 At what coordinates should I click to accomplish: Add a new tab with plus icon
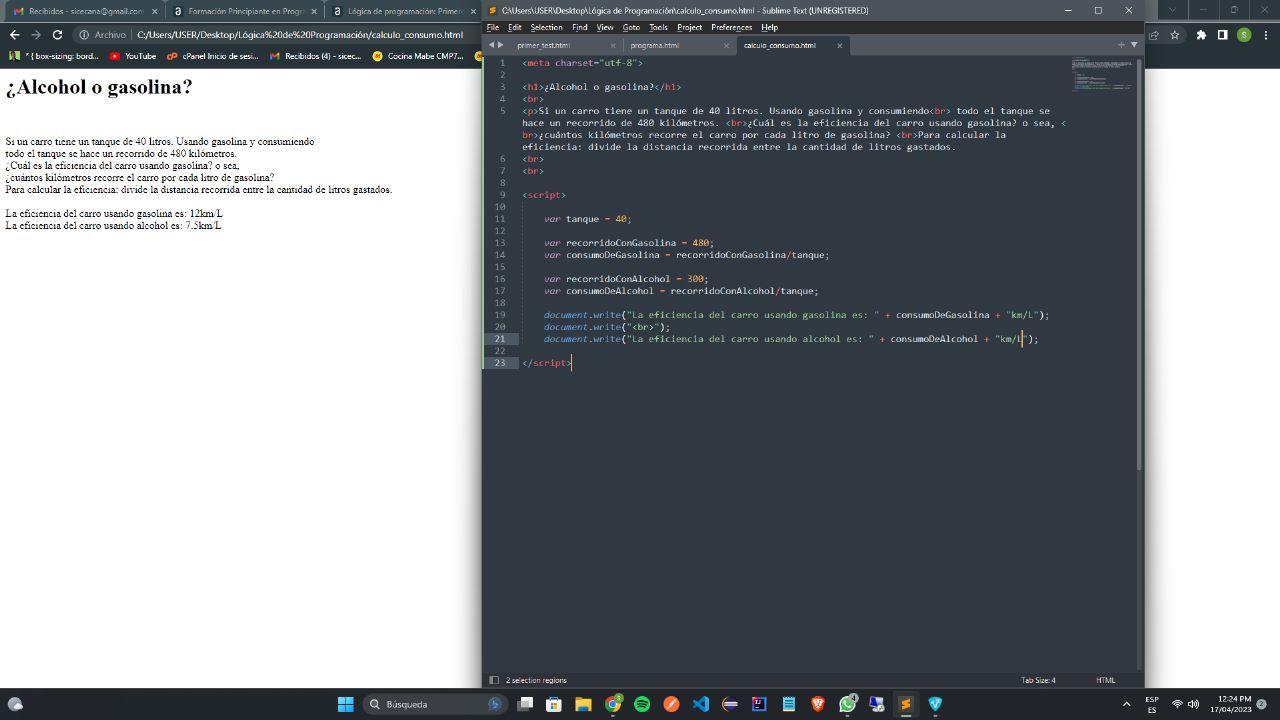point(1121,45)
